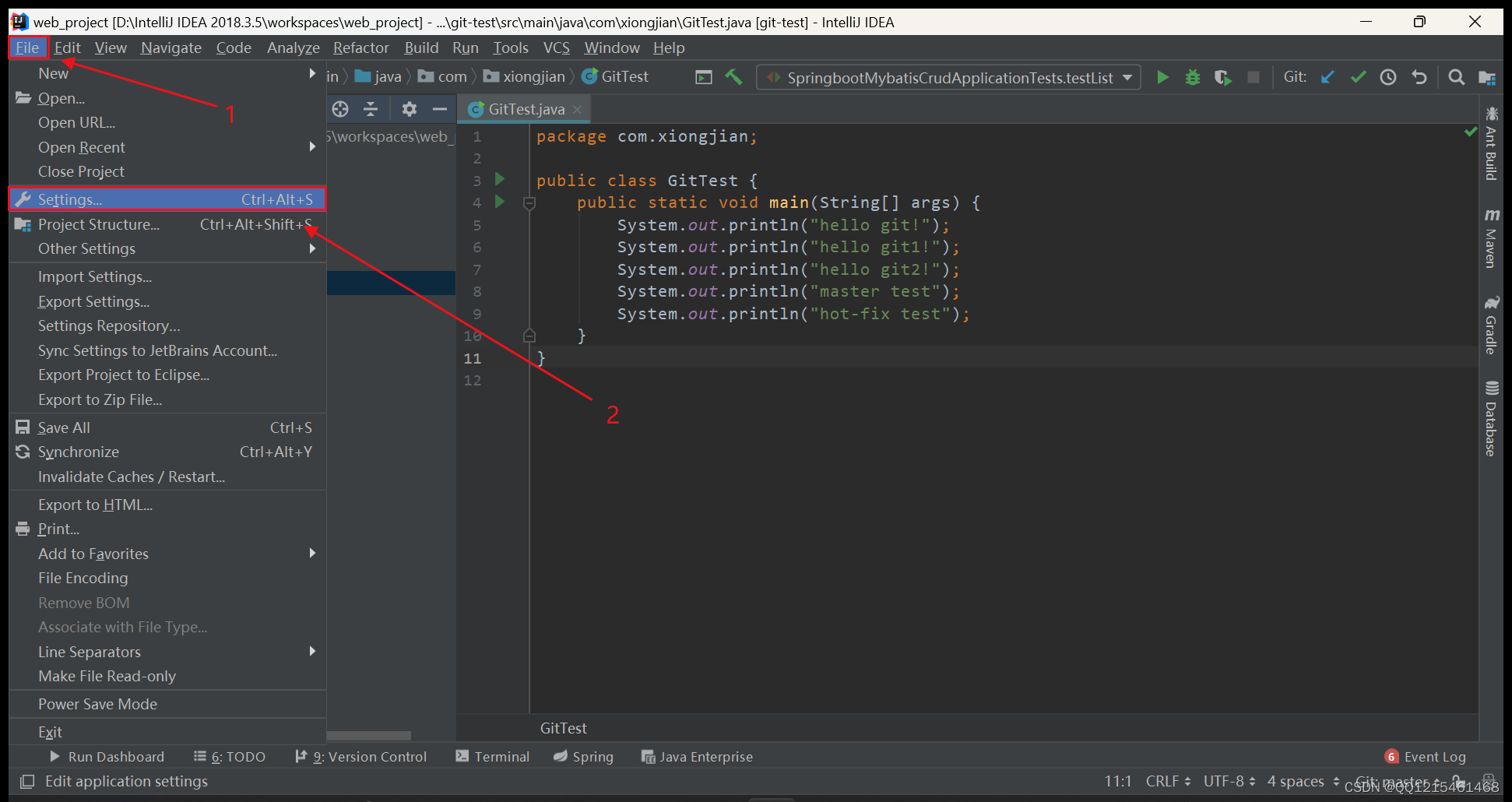Viewport: 1512px width, 802px height.
Task: Click Git Revert undo arrow icon
Action: tap(1419, 77)
